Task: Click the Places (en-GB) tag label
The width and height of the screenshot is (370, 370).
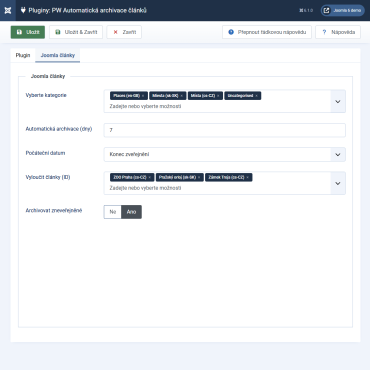Action: [x=126, y=96]
